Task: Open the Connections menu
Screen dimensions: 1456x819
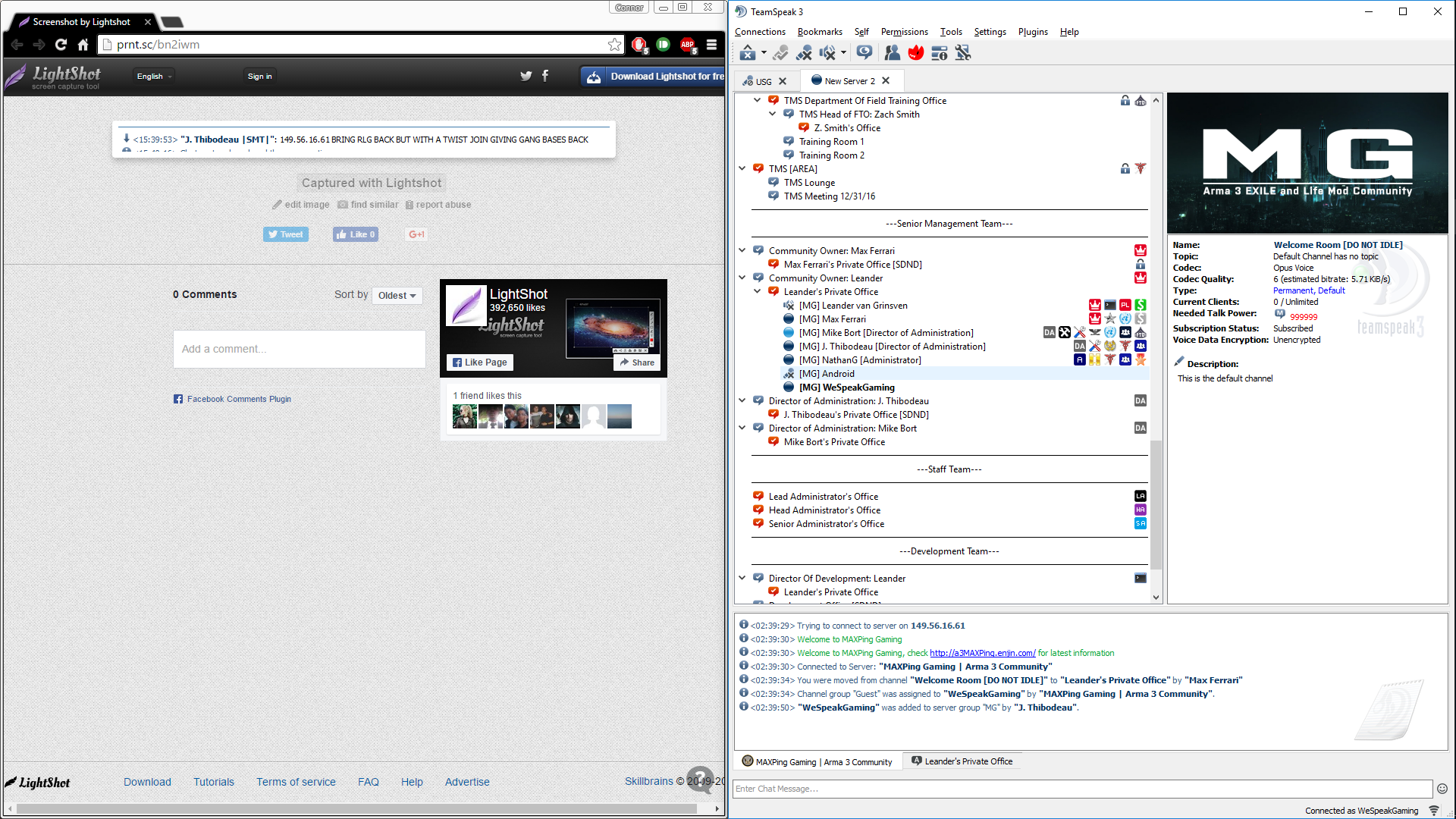Action: [x=760, y=32]
